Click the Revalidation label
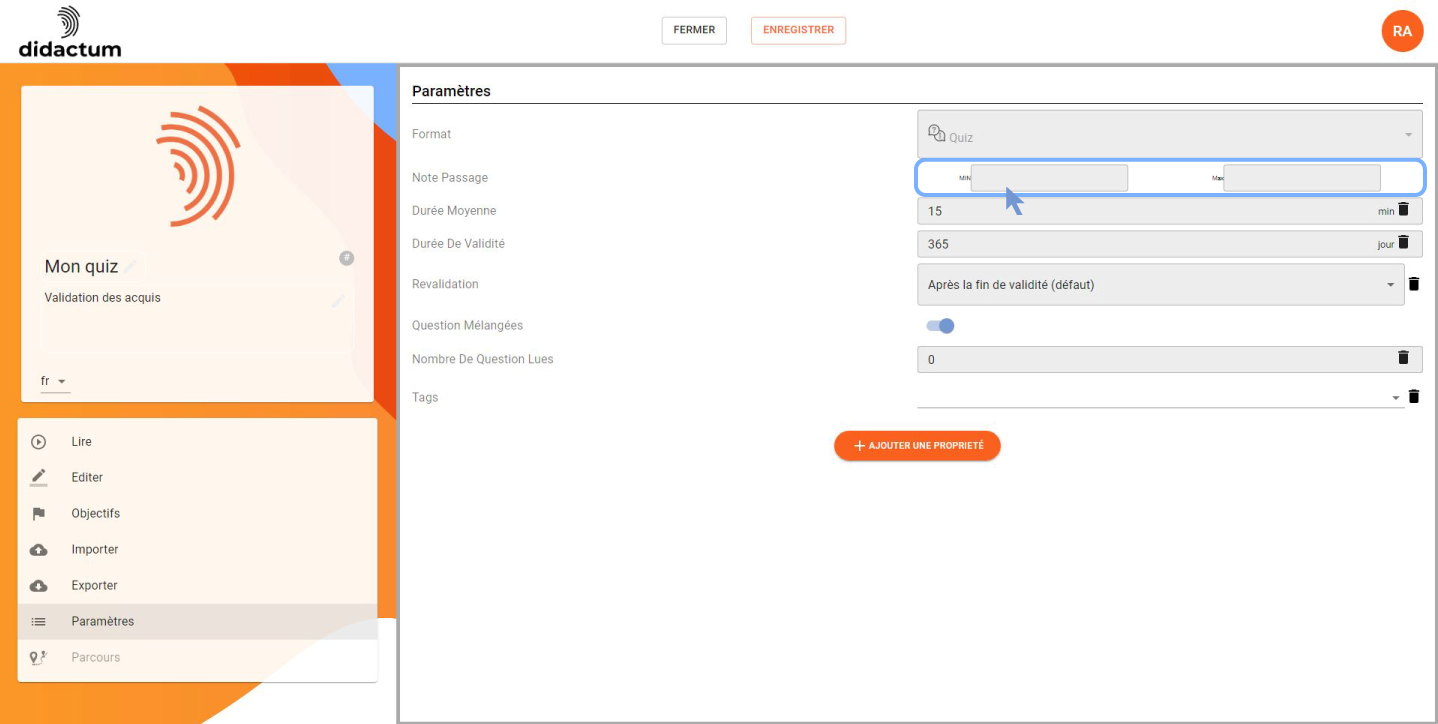This screenshot has height=724, width=1438. (x=445, y=284)
